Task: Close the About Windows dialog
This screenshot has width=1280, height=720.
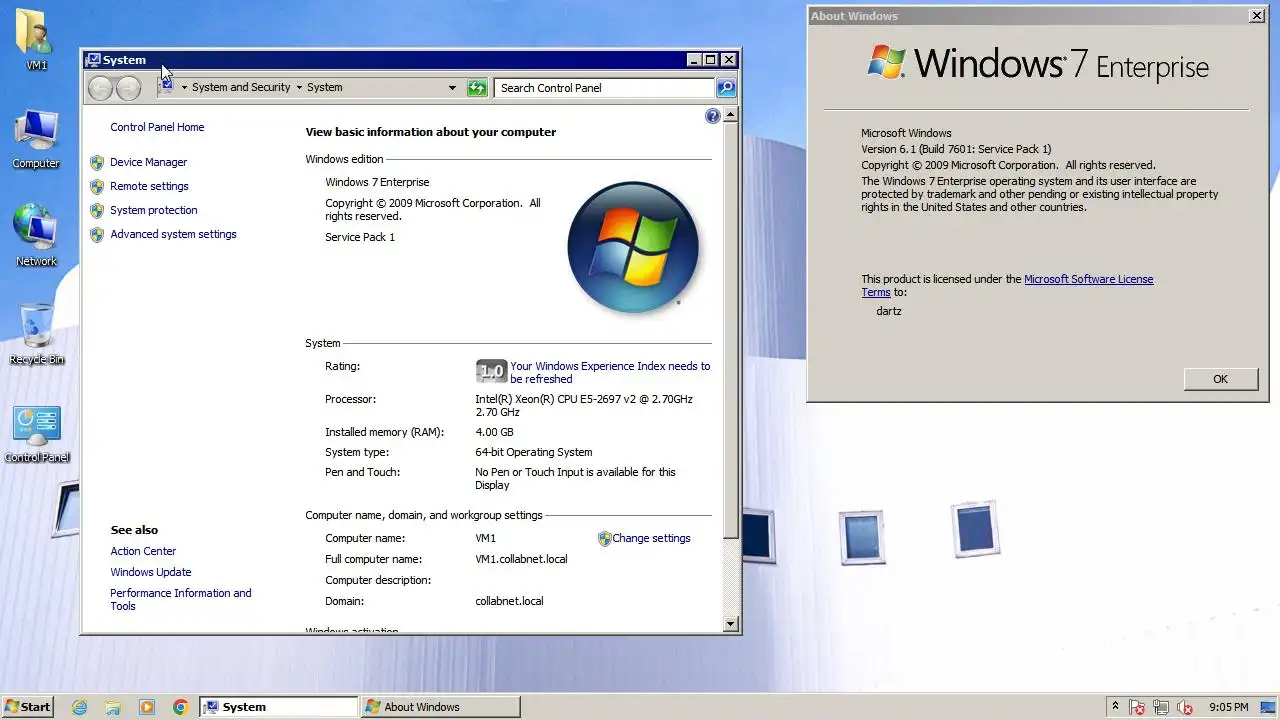Action: 1257,16
